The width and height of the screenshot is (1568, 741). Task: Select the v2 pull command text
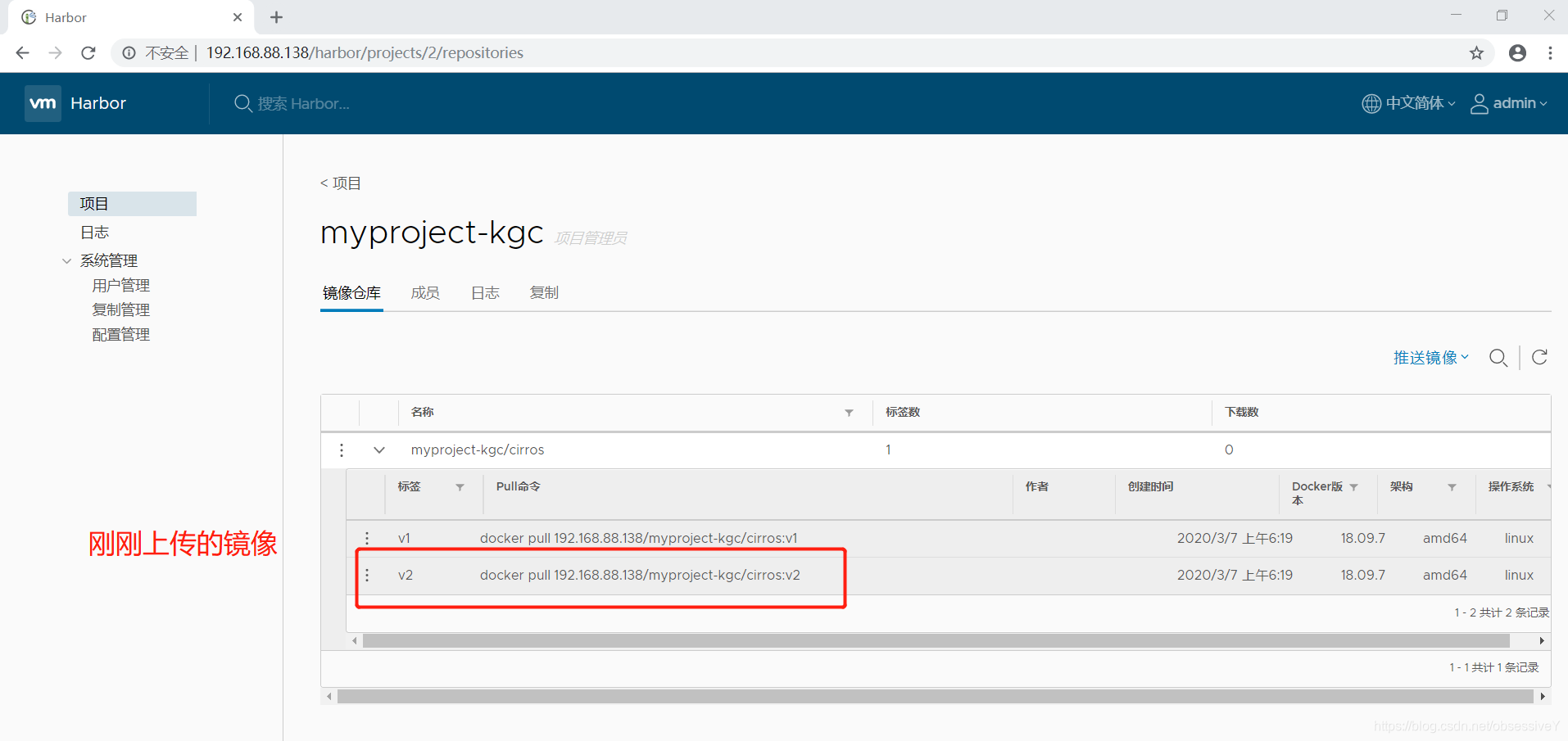(x=640, y=575)
